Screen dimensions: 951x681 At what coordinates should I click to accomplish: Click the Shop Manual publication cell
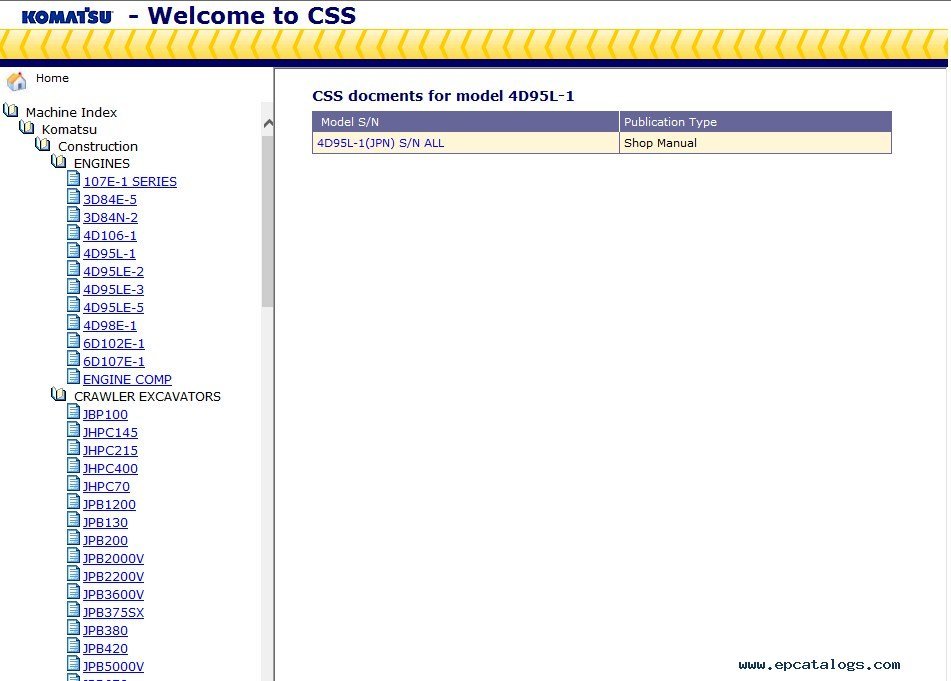tap(755, 143)
